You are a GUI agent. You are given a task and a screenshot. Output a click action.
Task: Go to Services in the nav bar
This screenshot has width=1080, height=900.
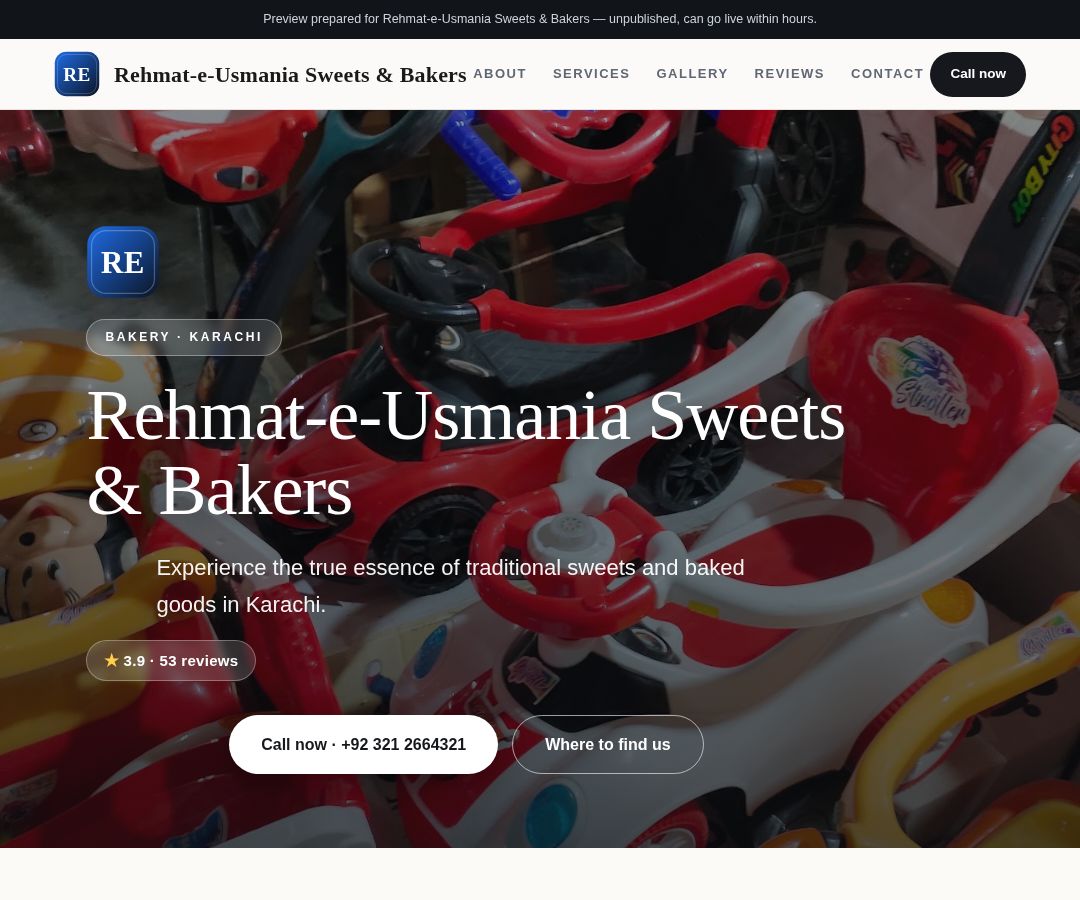point(591,74)
